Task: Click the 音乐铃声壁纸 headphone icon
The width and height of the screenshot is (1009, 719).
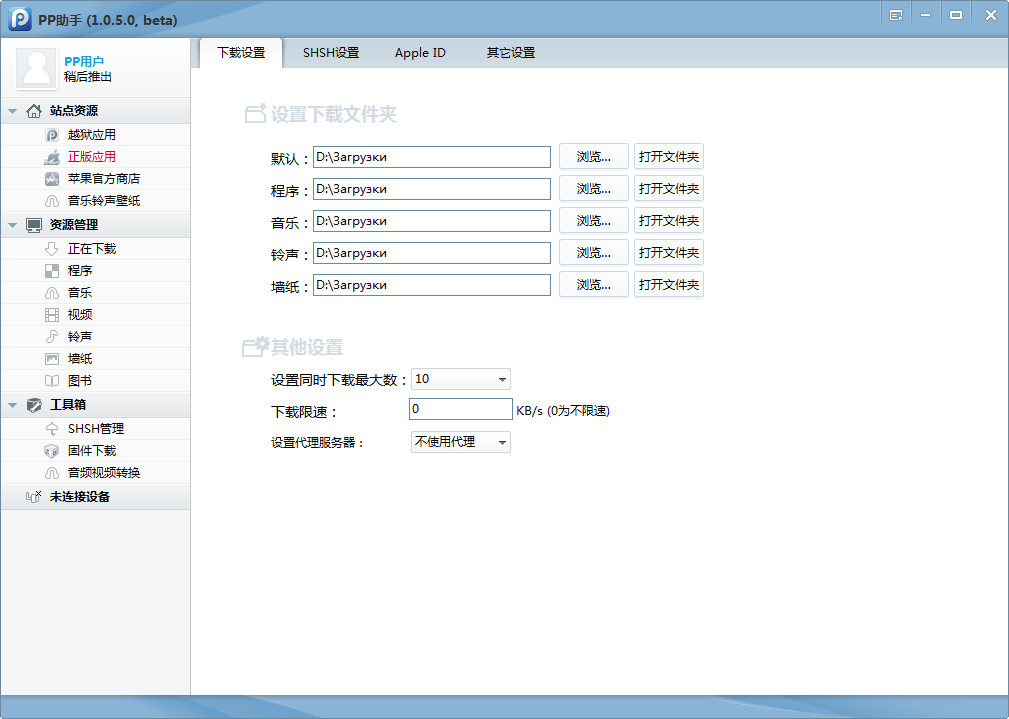Action: 52,201
